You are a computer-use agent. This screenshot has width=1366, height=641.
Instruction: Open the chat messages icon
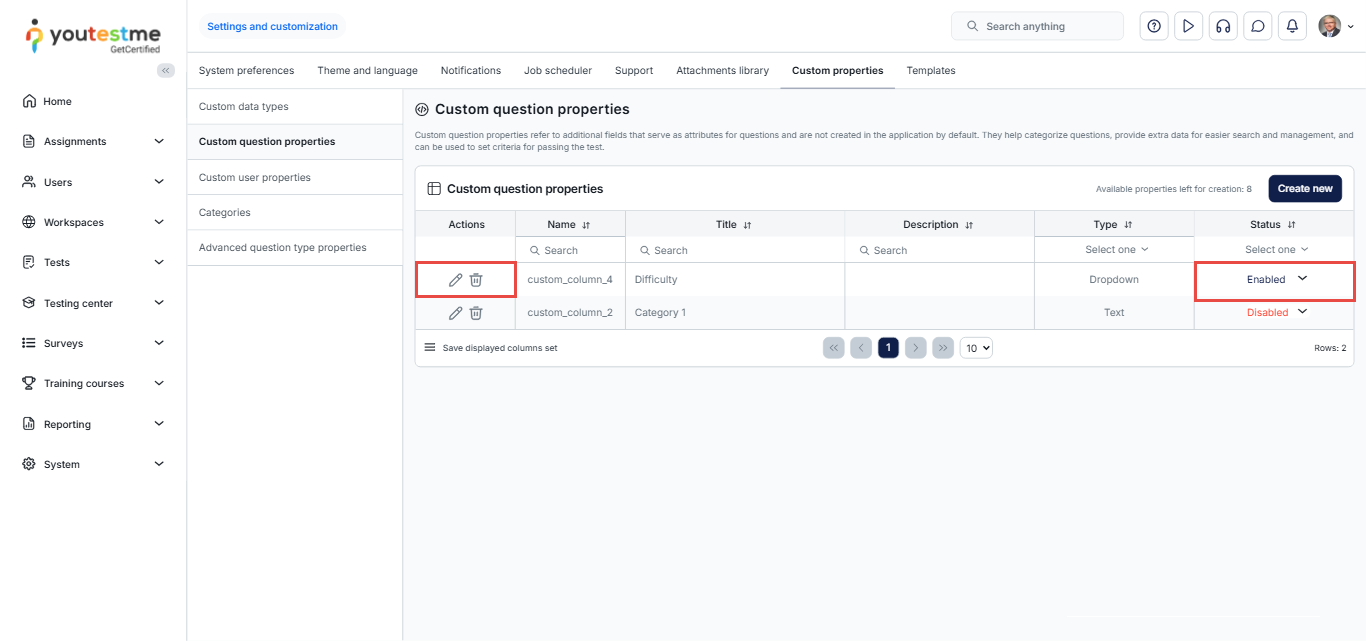(x=1258, y=26)
